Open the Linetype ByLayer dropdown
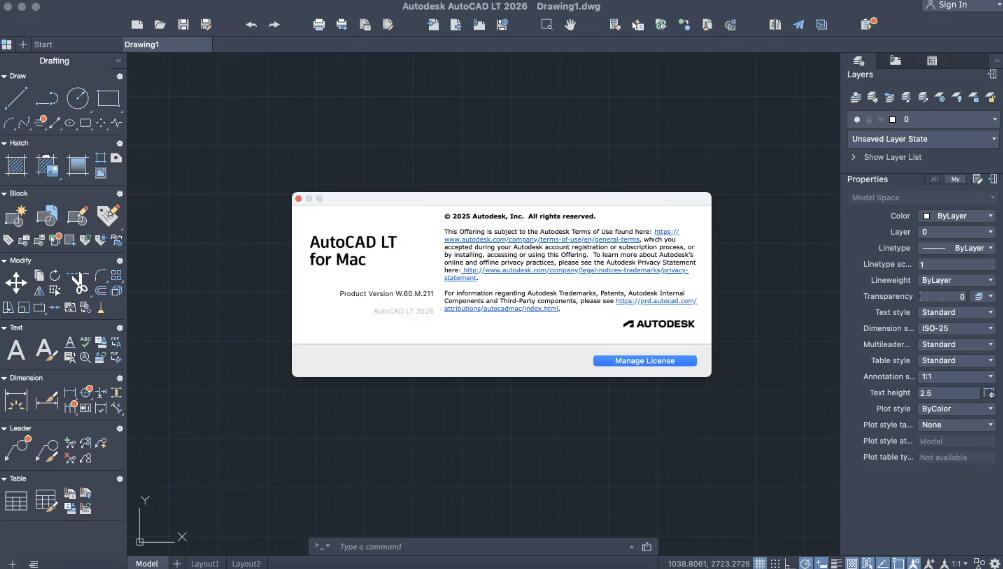This screenshot has width=1003, height=569. pos(957,248)
